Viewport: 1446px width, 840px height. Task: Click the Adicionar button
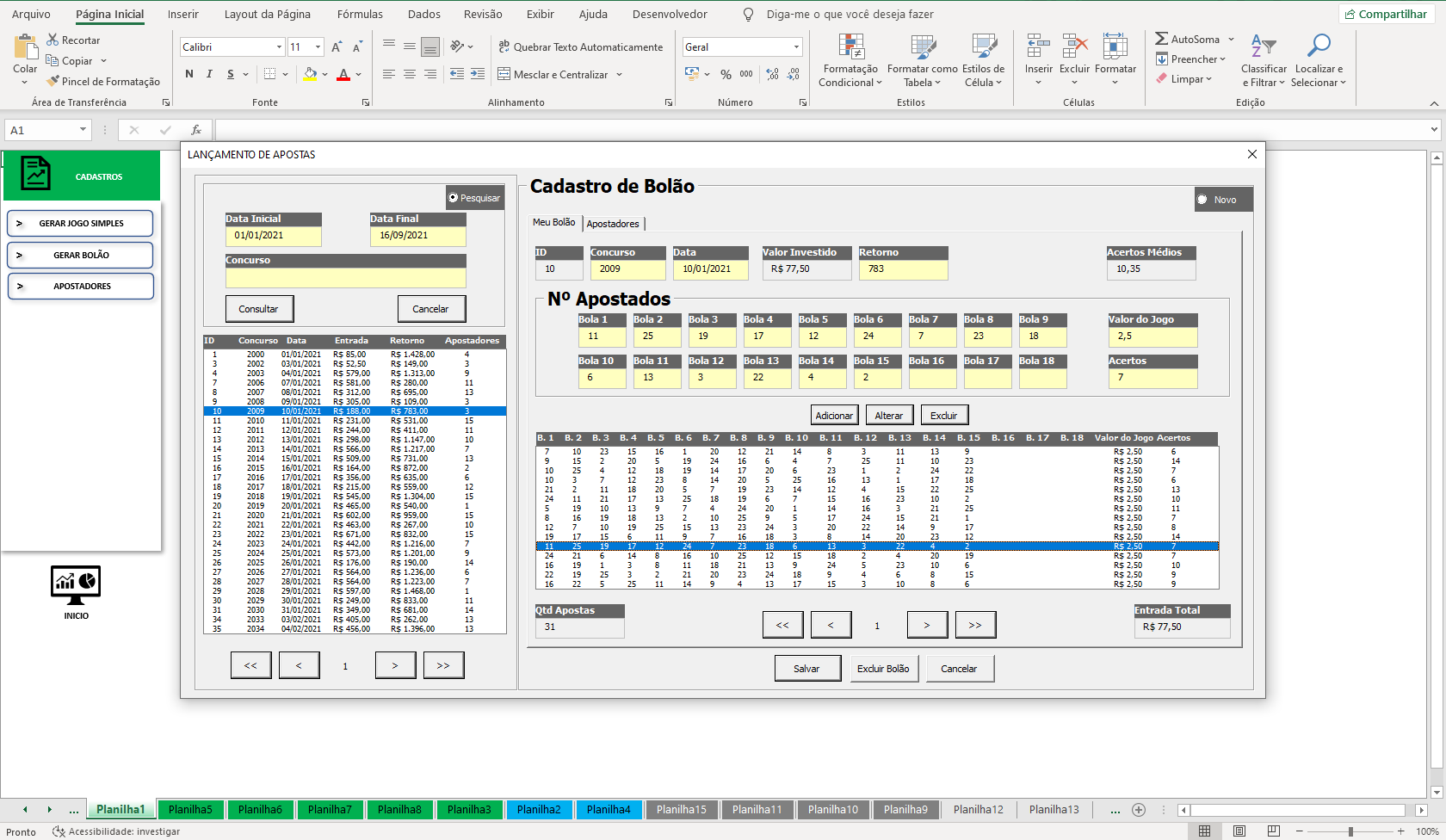click(x=834, y=416)
